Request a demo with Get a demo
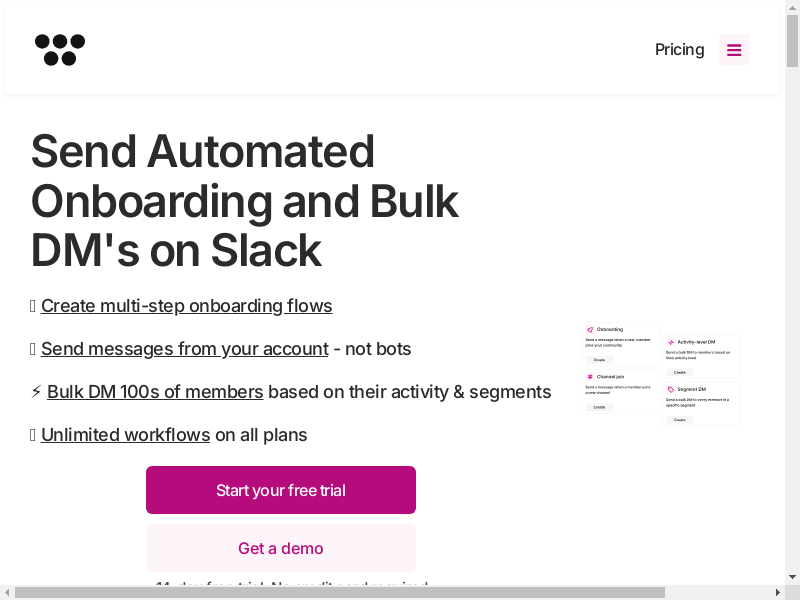This screenshot has height=600, width=800. (x=281, y=548)
